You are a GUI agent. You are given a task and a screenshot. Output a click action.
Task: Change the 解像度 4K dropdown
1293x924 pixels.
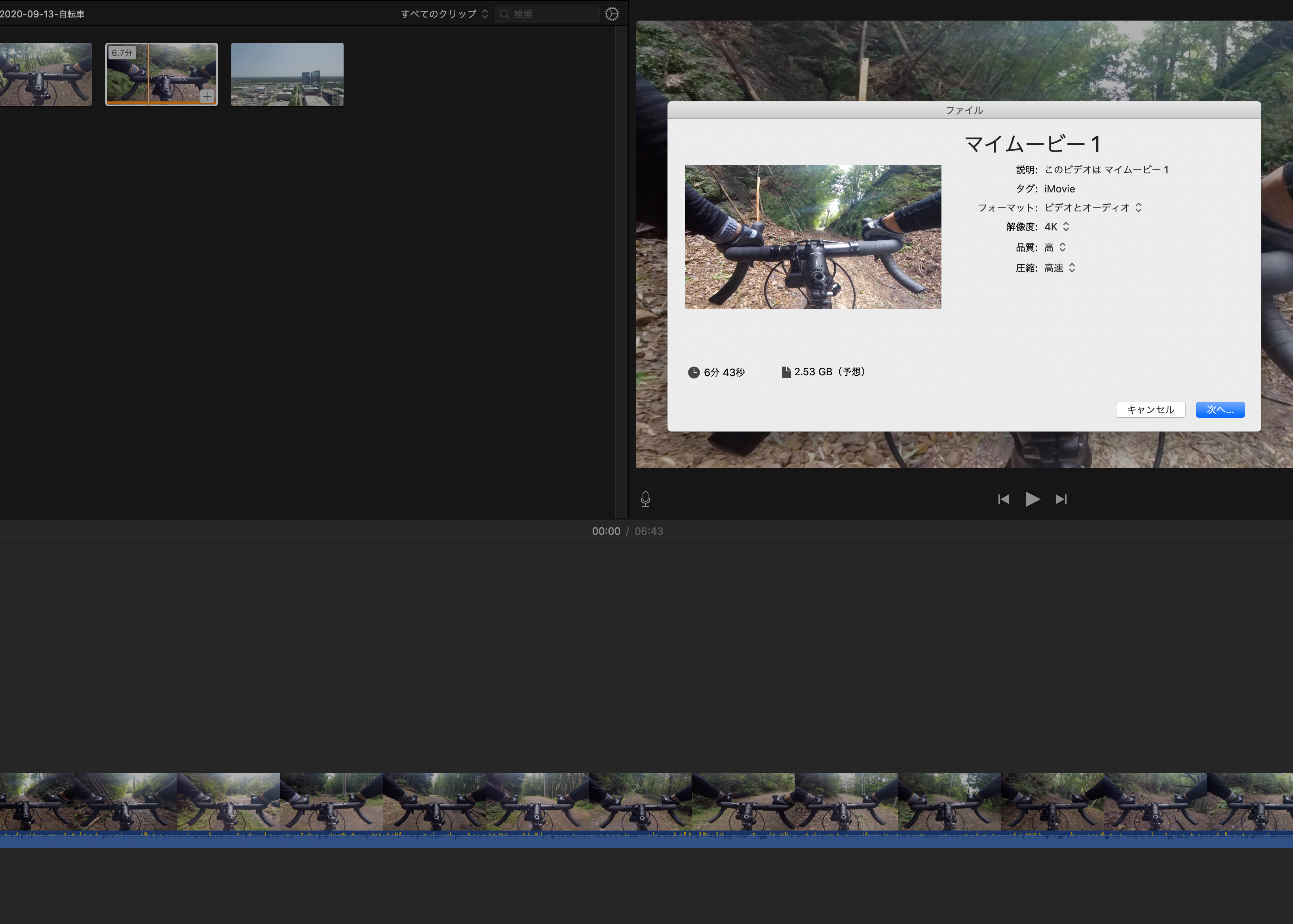1057,226
